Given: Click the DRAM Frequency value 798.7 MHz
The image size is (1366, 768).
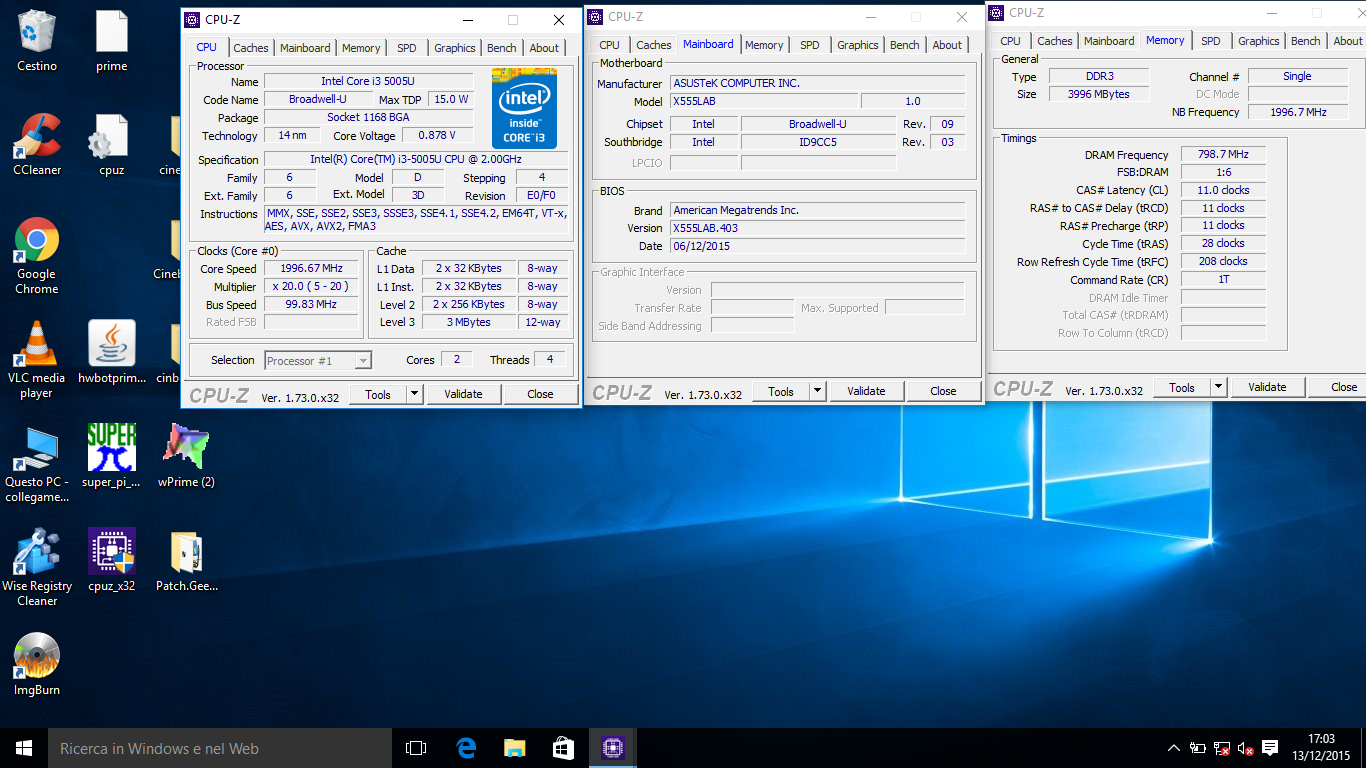Looking at the screenshot, I should click(x=1222, y=154).
